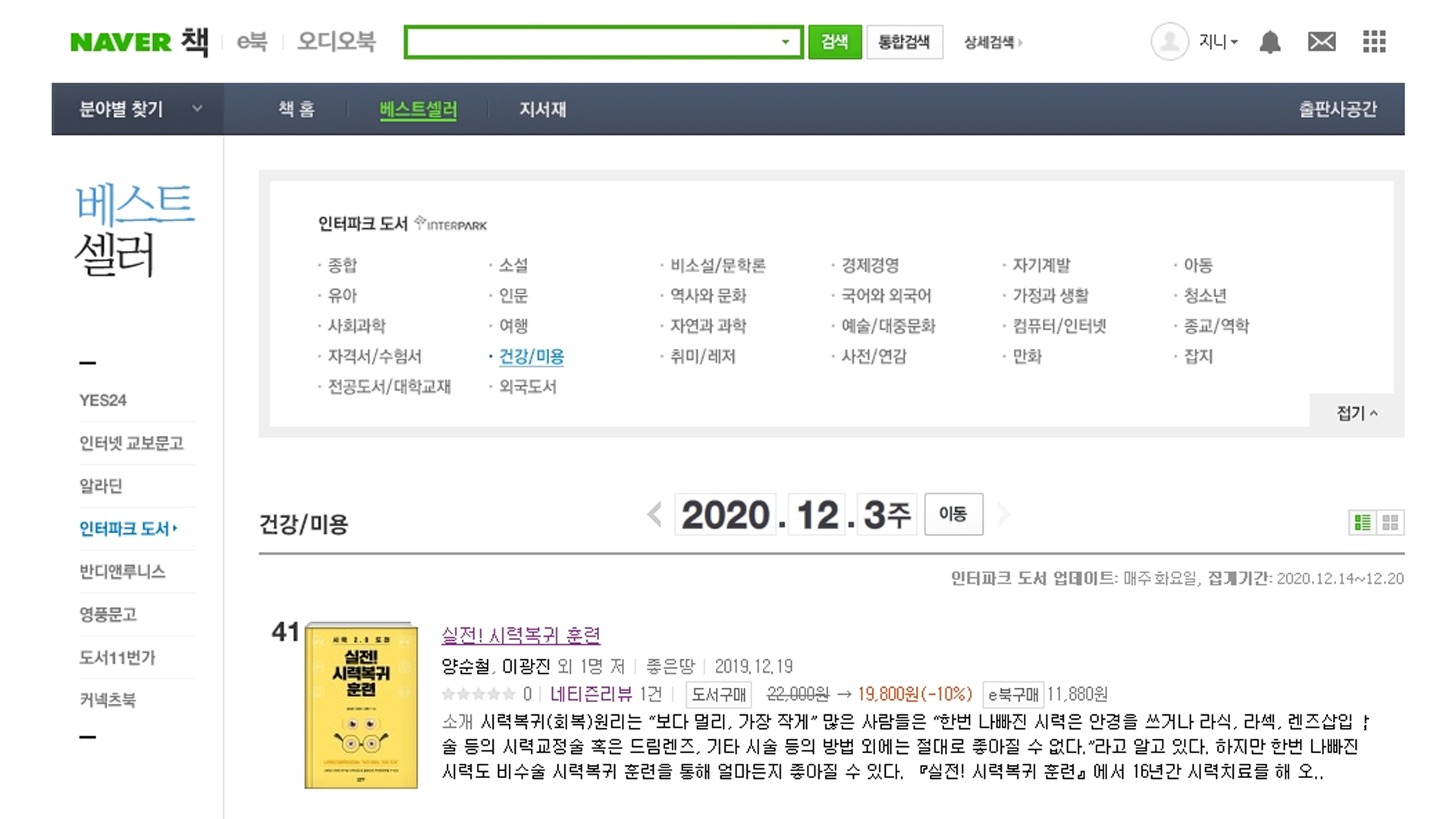Screen dimensions: 1456x819
Task: Go to next week arrow
Action: pos(1003,515)
